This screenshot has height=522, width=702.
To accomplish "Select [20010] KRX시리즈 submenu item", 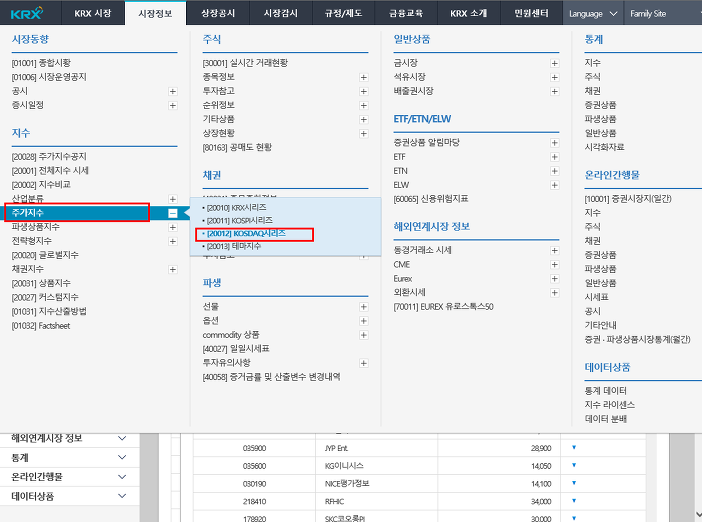I will click(236, 207).
